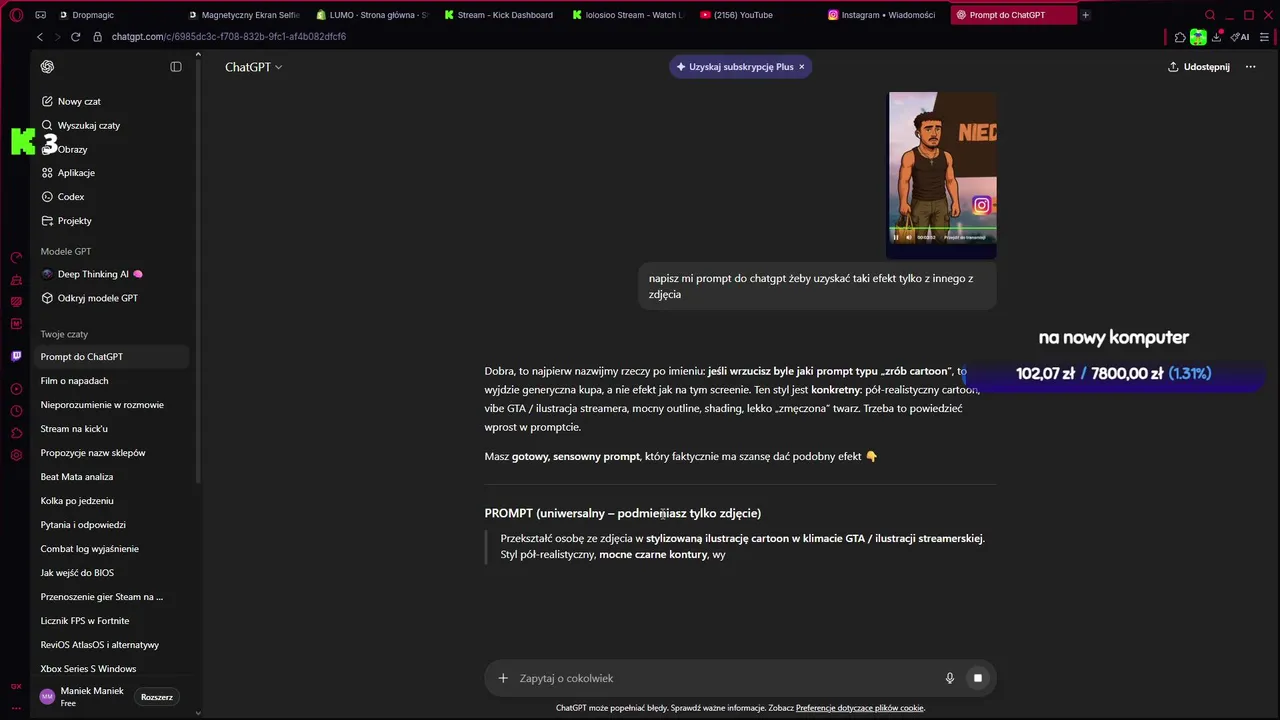Switch to LUMO Strona główna tab

[372, 15]
